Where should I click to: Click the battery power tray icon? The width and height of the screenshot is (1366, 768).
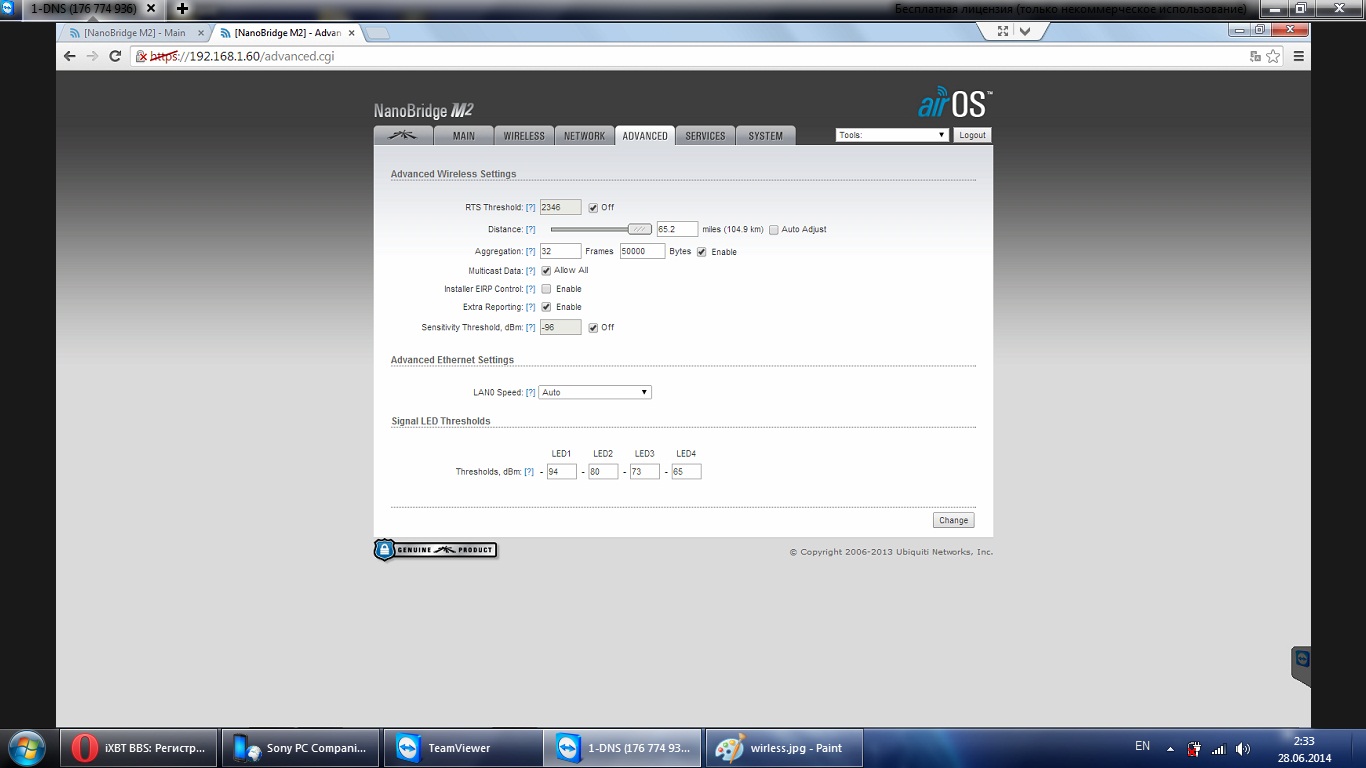click(x=1194, y=748)
